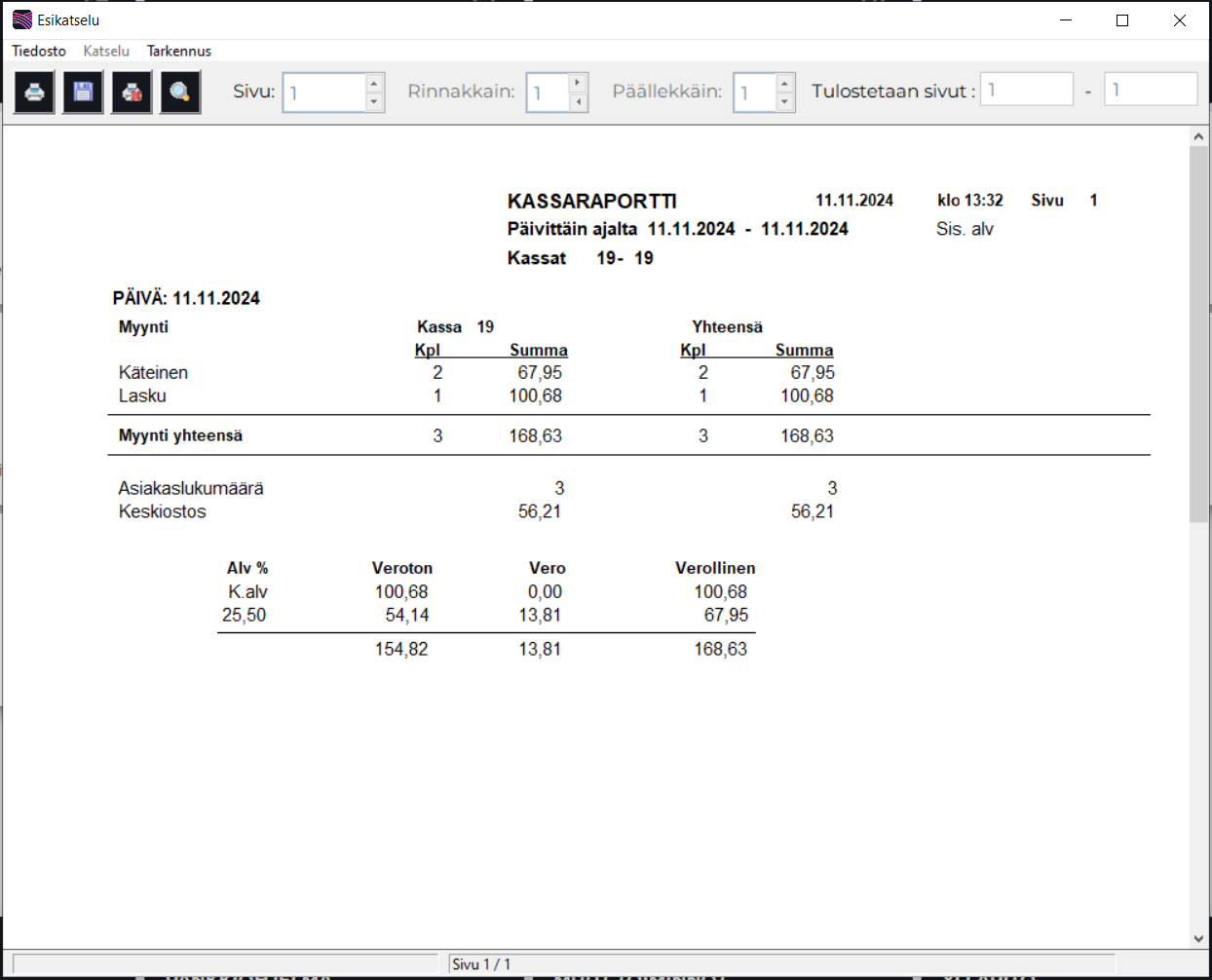Click the vertical scrollbar up arrow
This screenshot has width=1212, height=980.
1198,137
